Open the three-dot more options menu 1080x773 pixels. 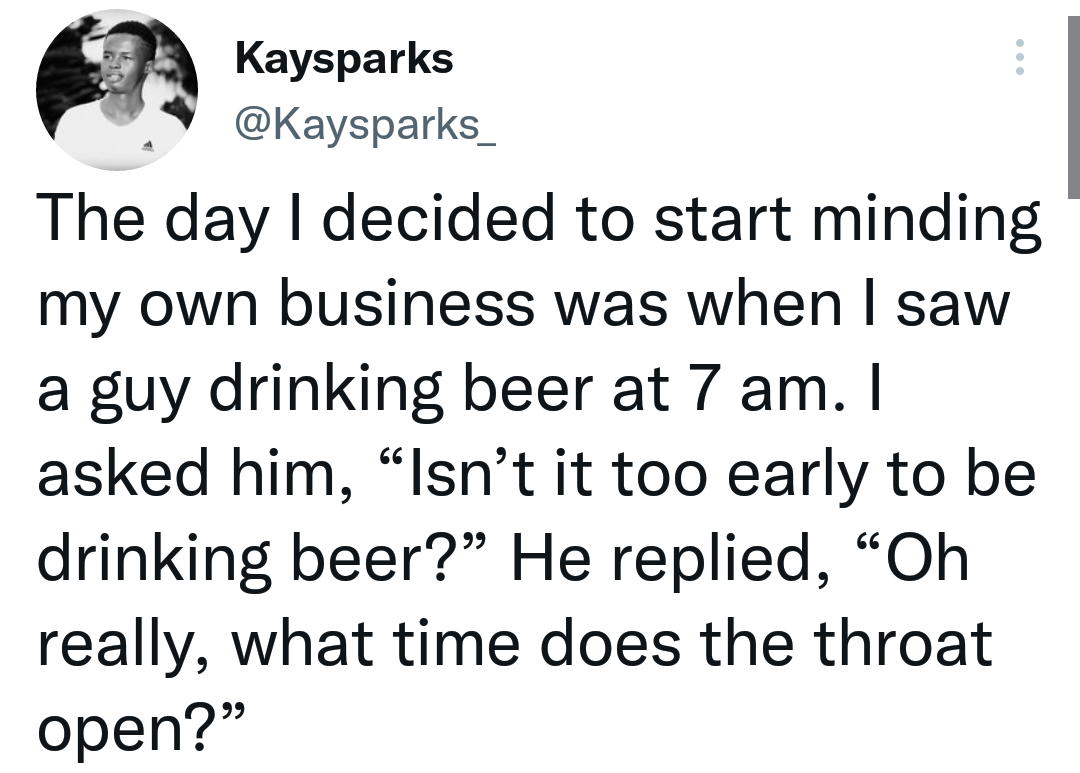click(x=1020, y=56)
